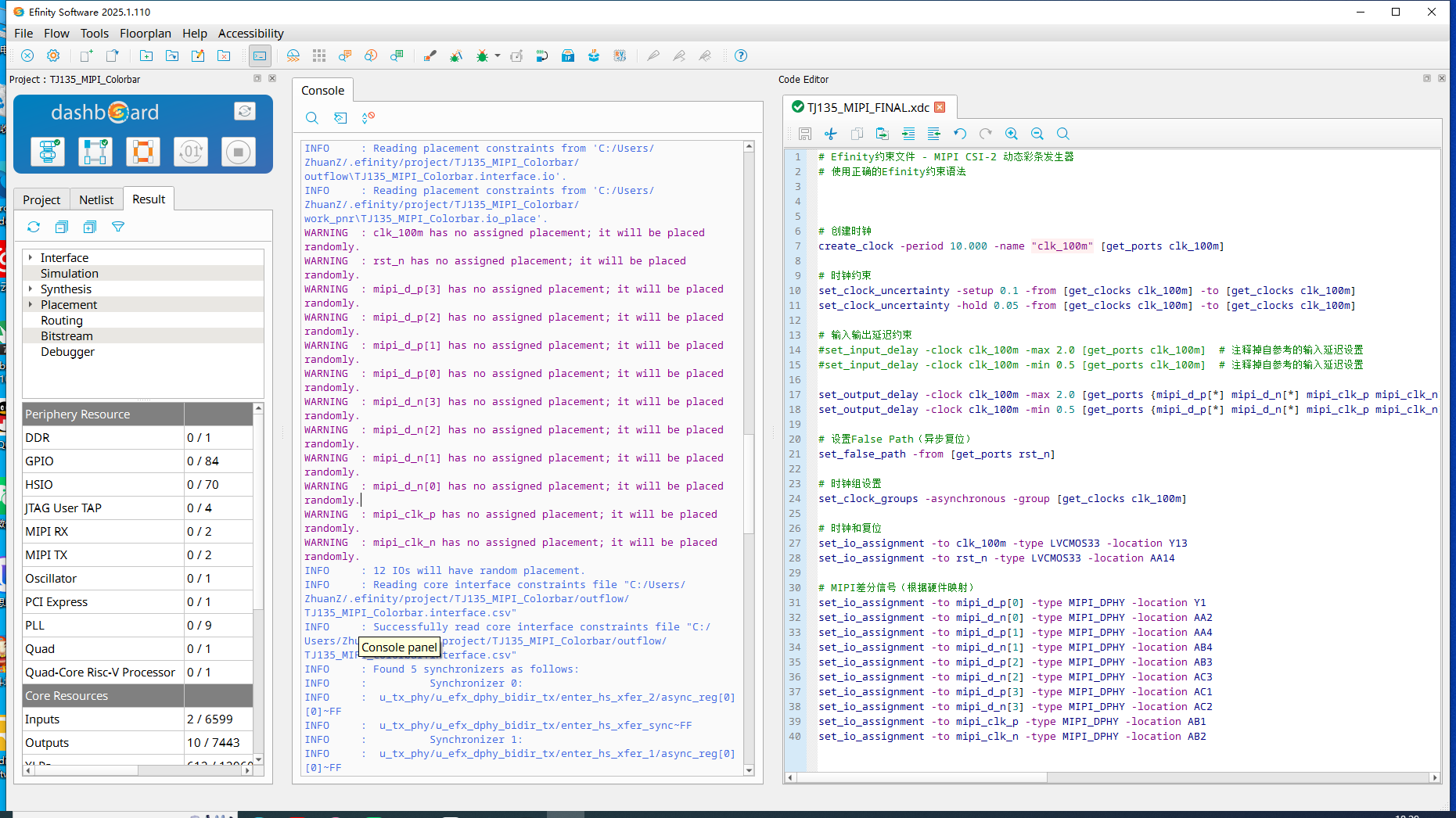
Task: Click the MIPI TX resource row
Action: coord(138,554)
